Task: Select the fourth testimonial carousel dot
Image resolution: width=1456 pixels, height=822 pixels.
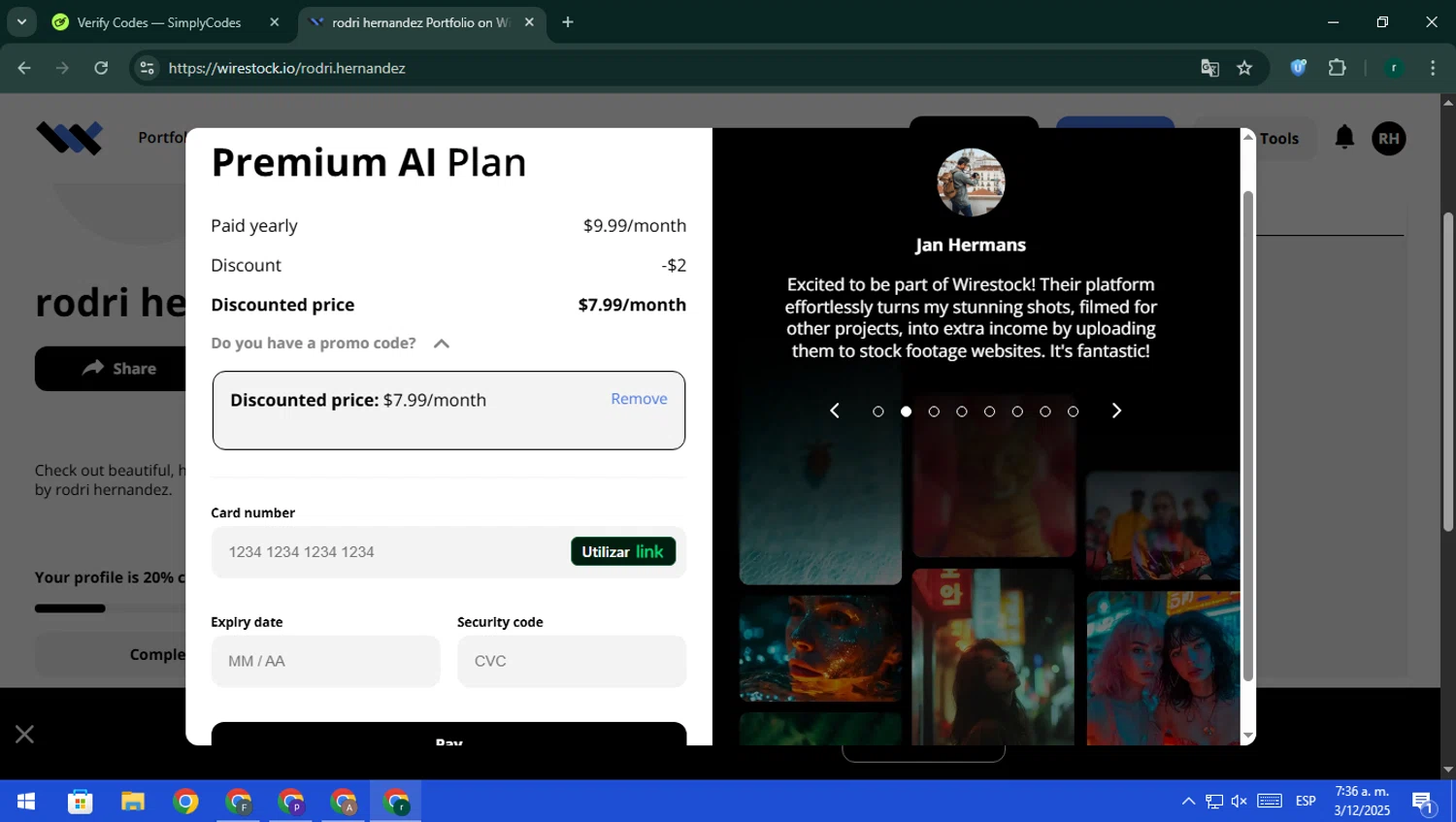Action: pyautogui.click(x=962, y=411)
